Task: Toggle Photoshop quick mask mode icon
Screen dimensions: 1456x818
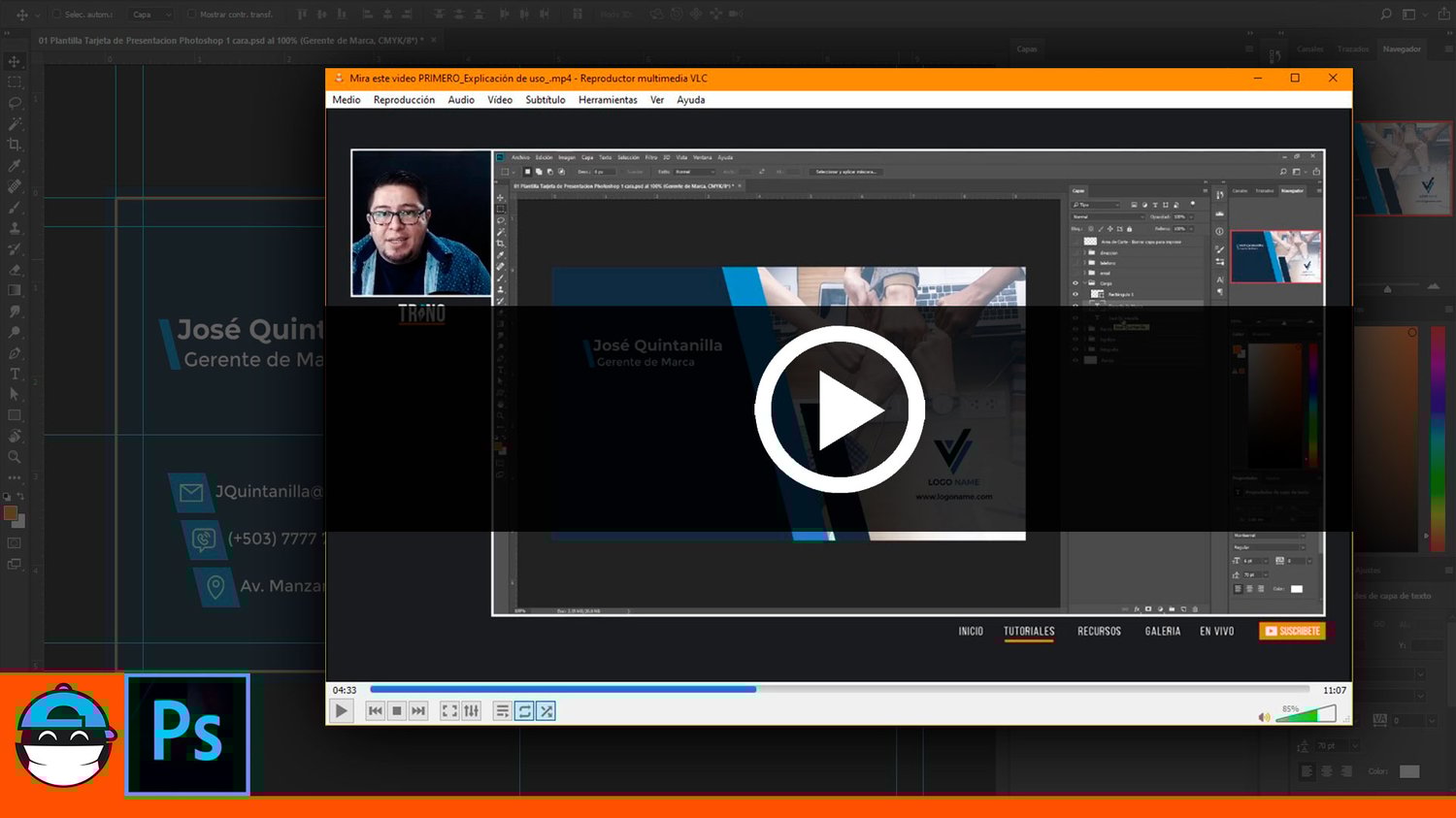Action: coord(15,543)
